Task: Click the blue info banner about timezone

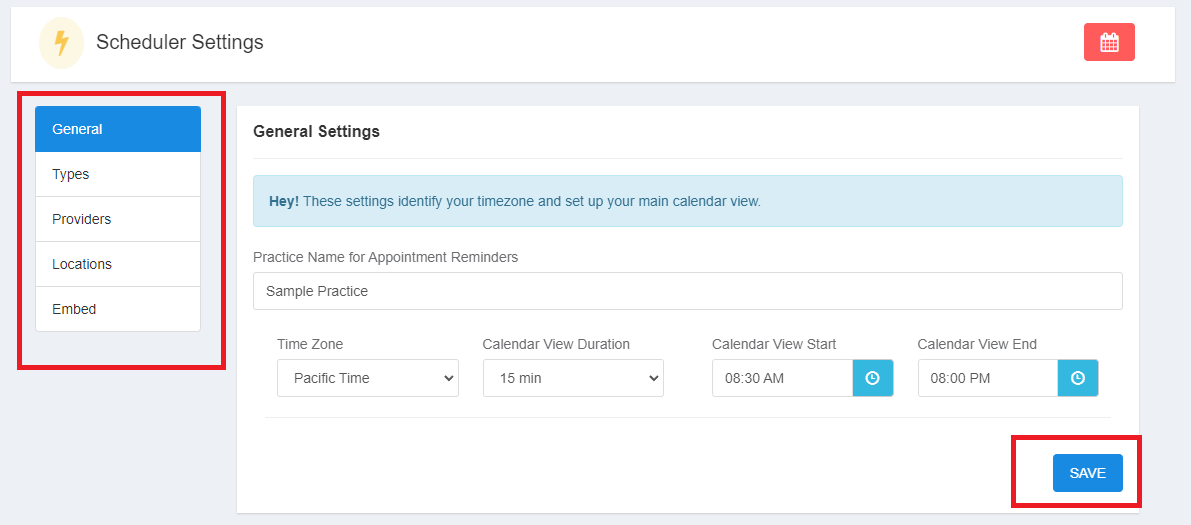Action: pyautogui.click(x=687, y=201)
